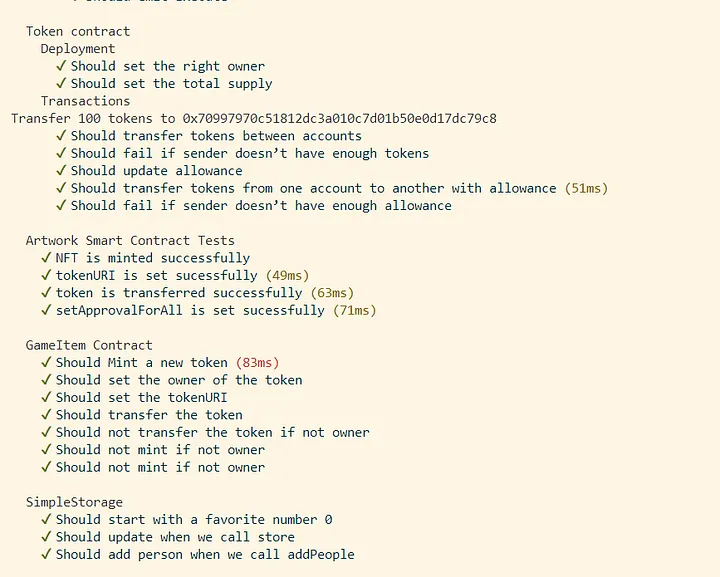Click "Should fail if sender doesn't have enough allowance"
Viewport: 720px width, 577px height.
(261, 206)
